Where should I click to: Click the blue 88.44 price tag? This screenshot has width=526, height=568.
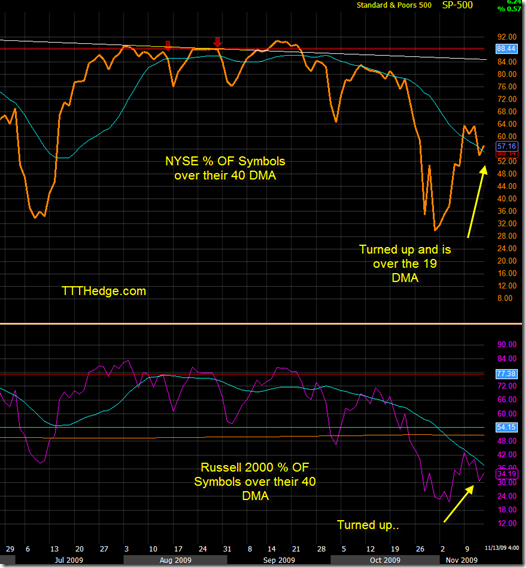point(506,49)
